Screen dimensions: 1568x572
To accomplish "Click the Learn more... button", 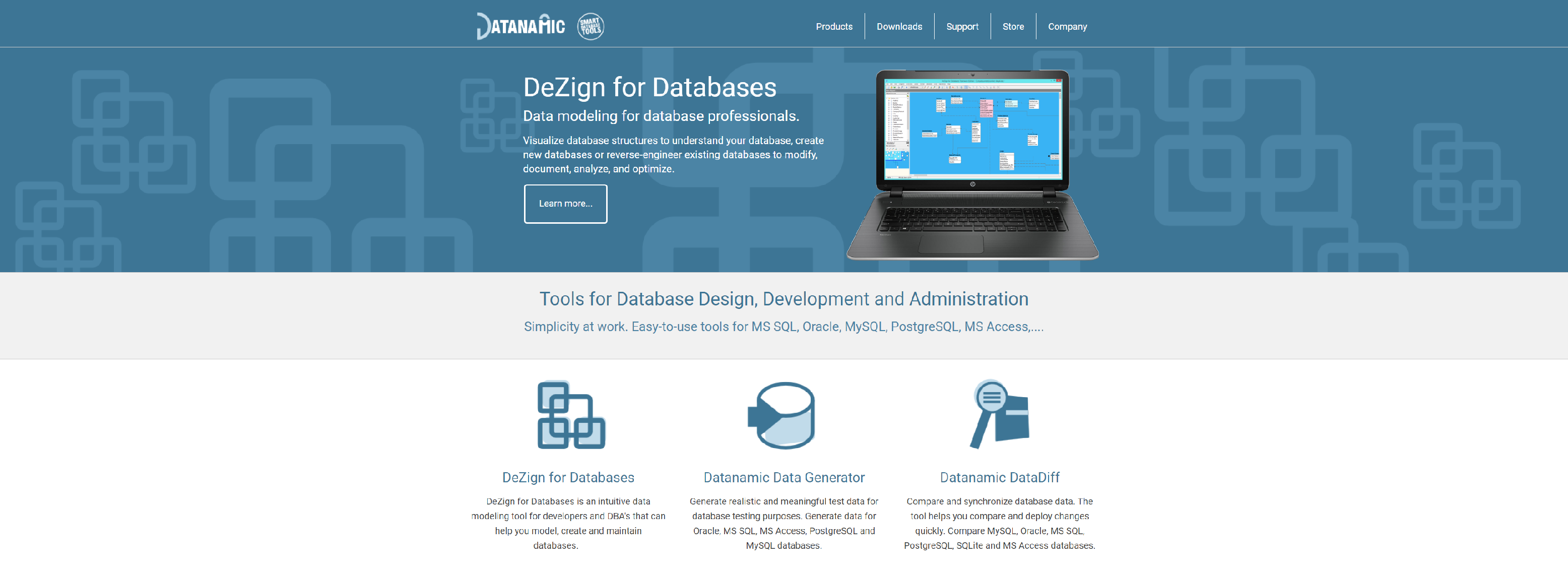I will coord(565,204).
